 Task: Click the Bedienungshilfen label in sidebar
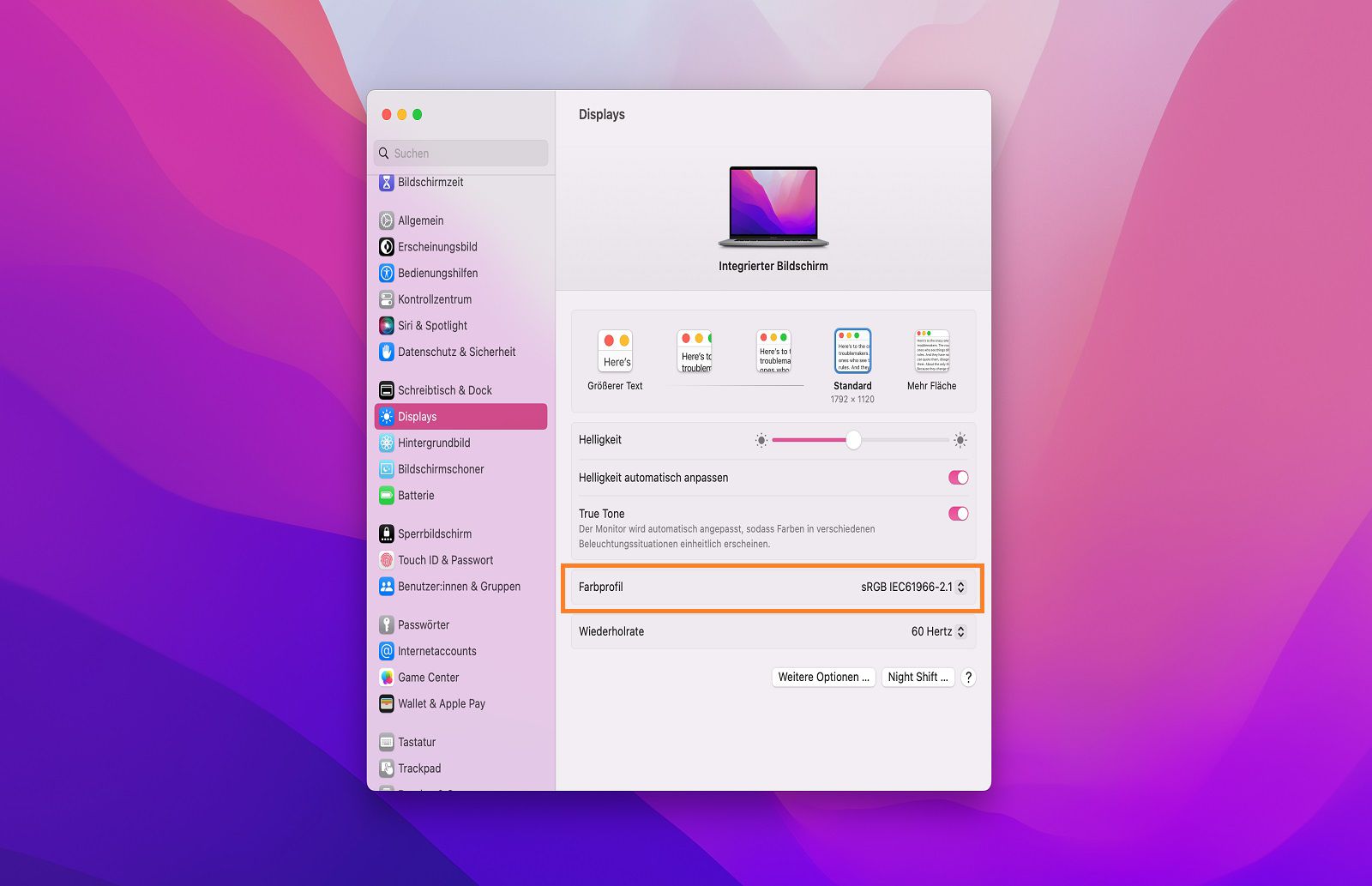(x=438, y=274)
